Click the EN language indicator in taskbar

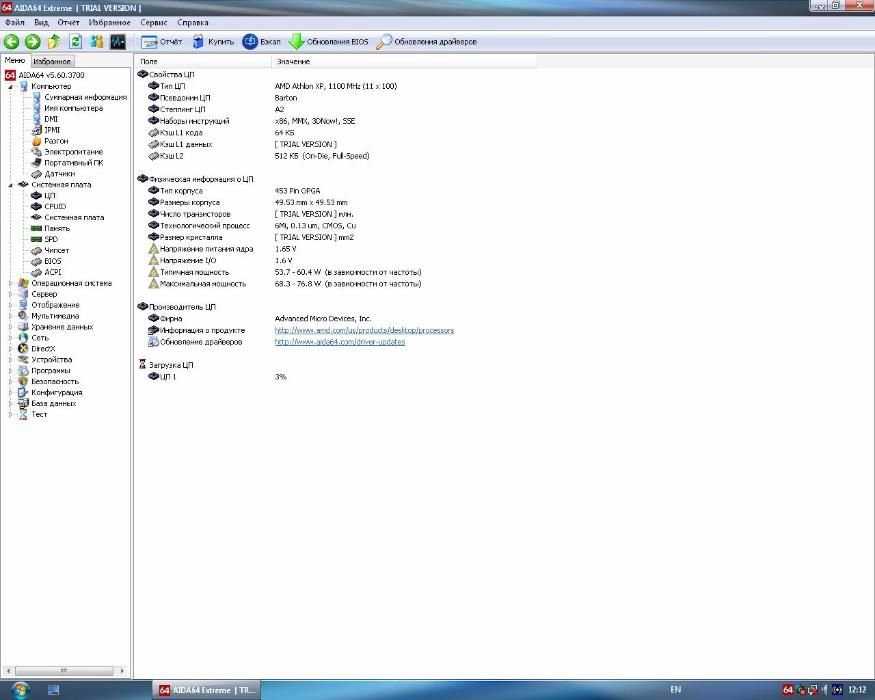click(x=676, y=690)
